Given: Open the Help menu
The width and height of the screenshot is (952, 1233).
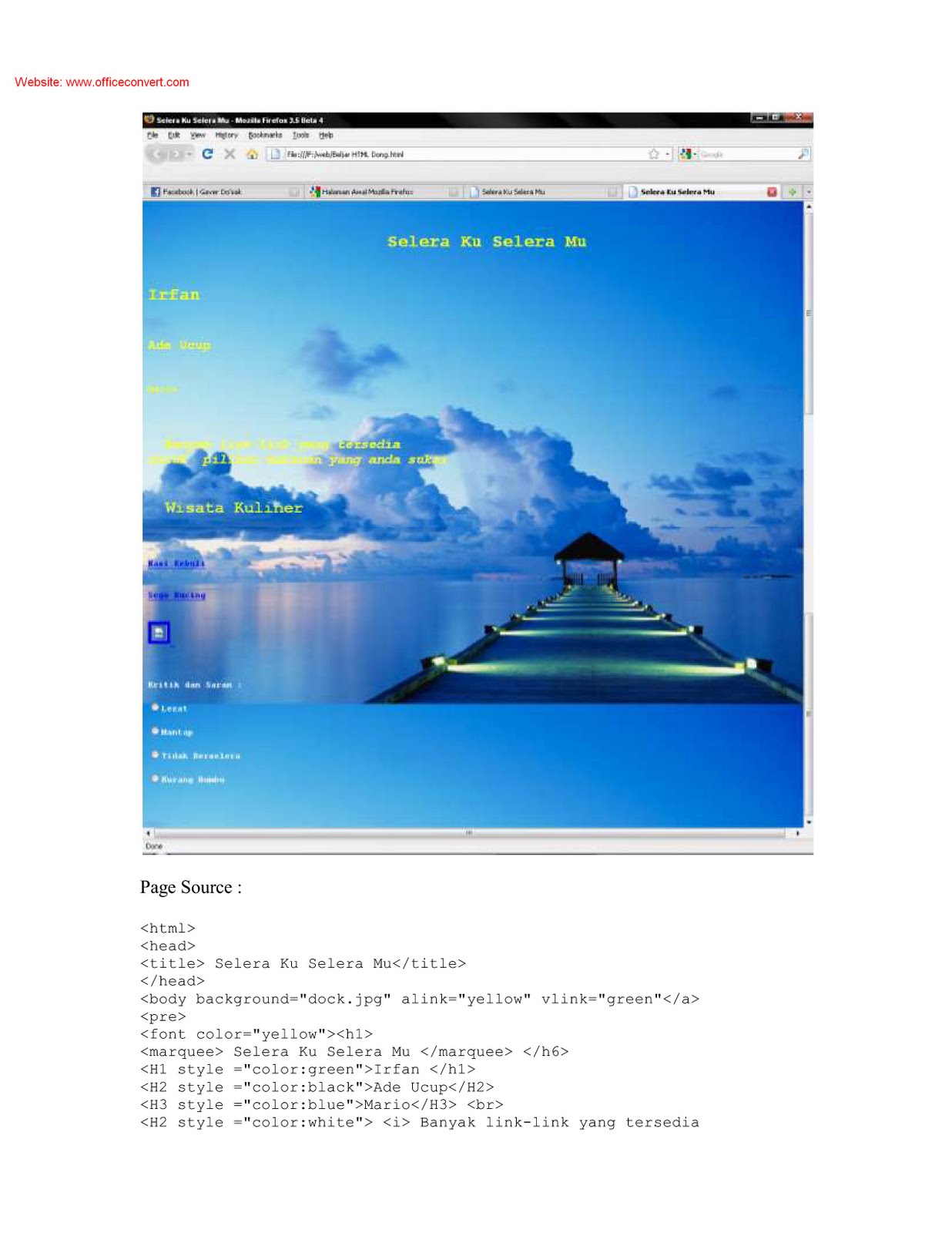Looking at the screenshot, I should pos(327,135).
